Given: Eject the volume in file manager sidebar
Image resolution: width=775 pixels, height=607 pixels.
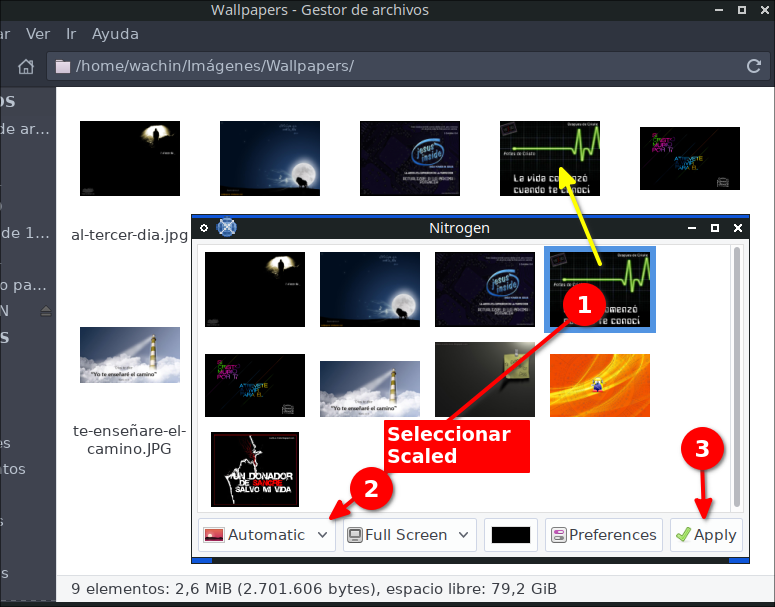Looking at the screenshot, I should click(46, 311).
